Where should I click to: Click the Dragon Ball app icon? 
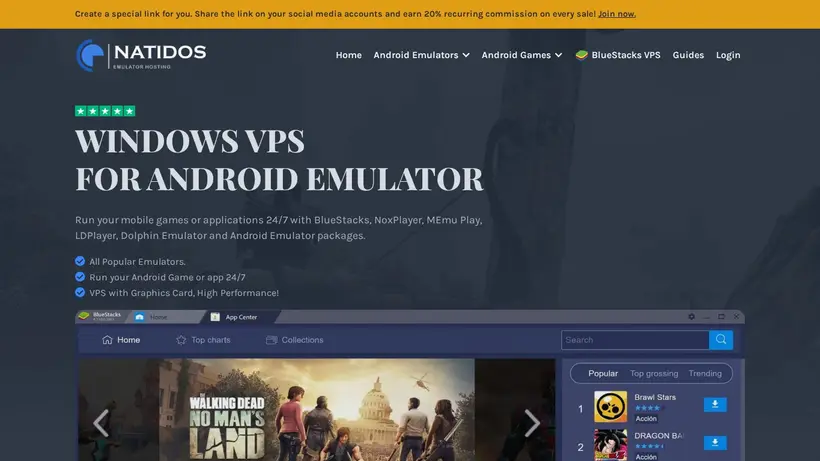point(610,445)
